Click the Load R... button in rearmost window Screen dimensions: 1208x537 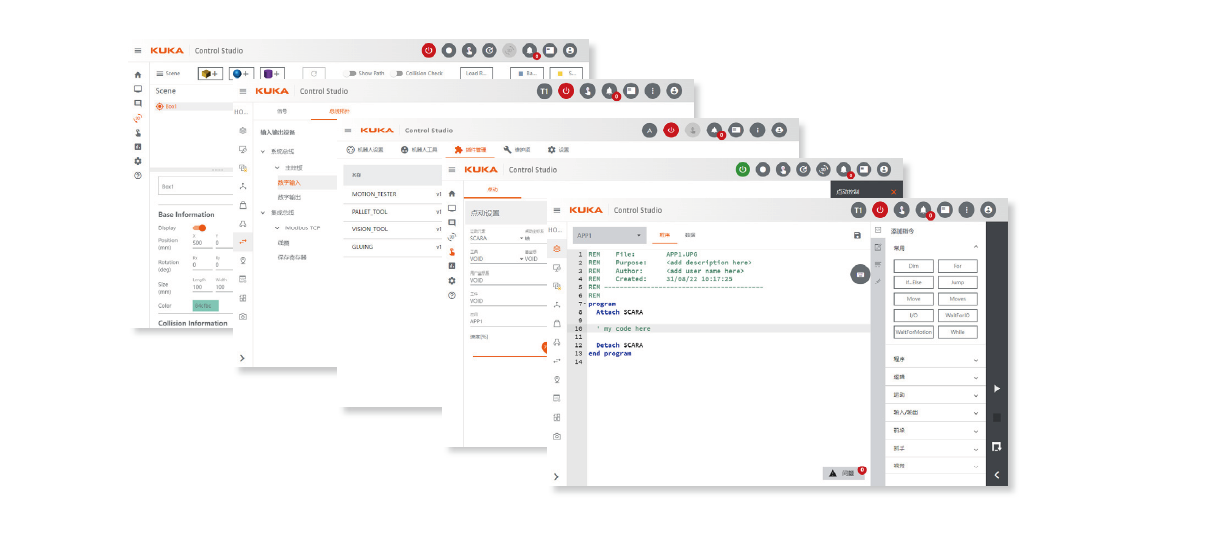tap(476, 73)
